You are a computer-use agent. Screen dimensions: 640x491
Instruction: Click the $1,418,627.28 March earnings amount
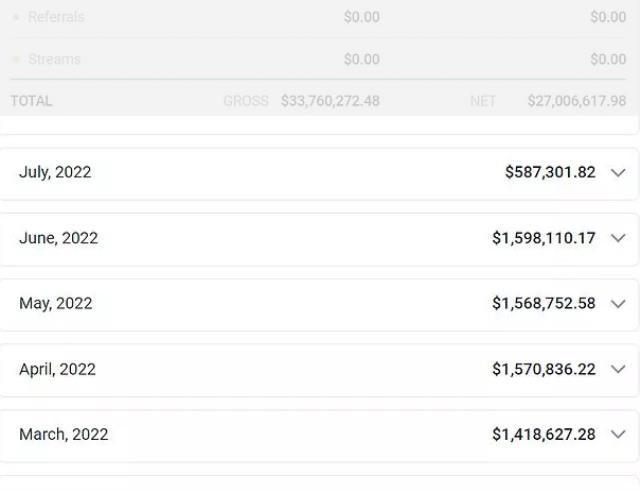point(543,434)
